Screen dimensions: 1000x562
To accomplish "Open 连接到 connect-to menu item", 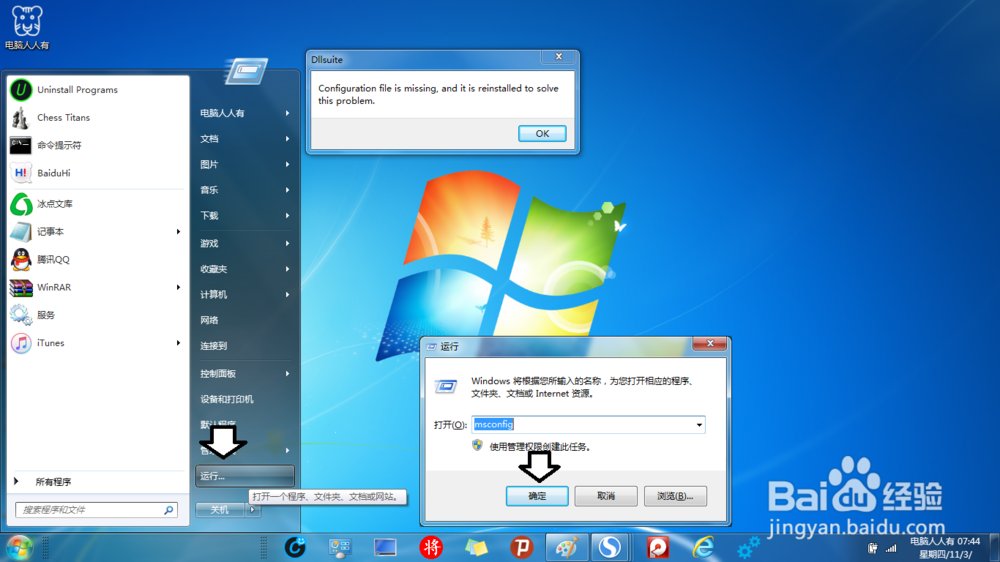I will (245, 346).
